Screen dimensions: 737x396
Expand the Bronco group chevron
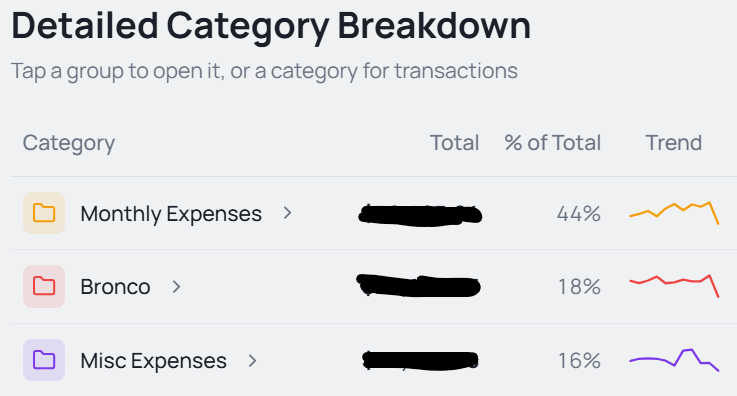click(176, 287)
